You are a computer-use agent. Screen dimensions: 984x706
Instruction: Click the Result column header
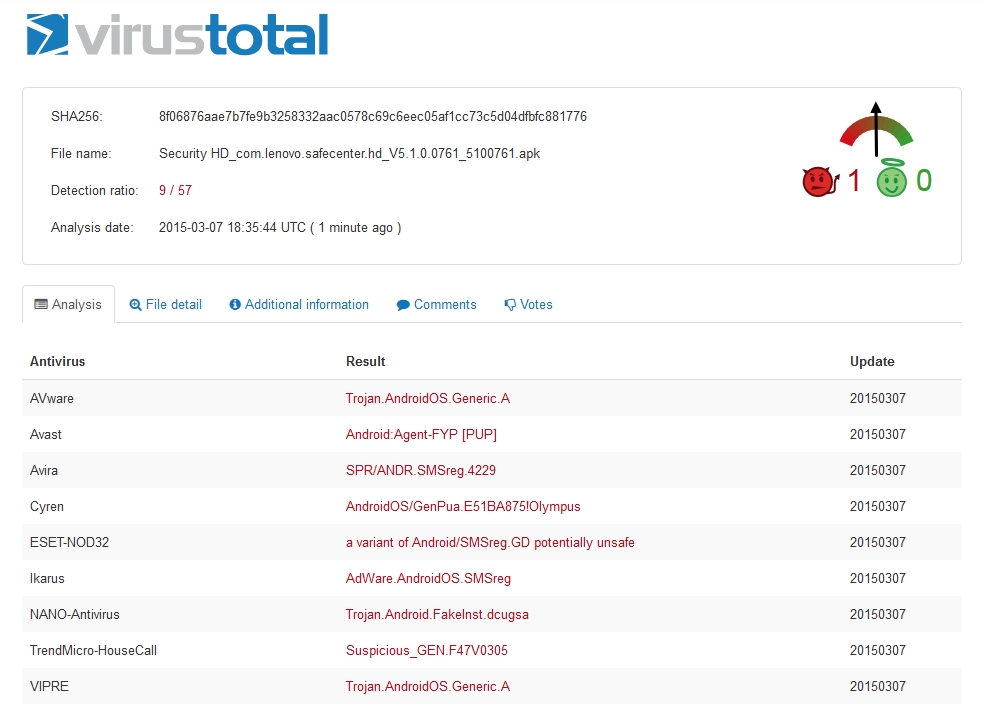(365, 361)
